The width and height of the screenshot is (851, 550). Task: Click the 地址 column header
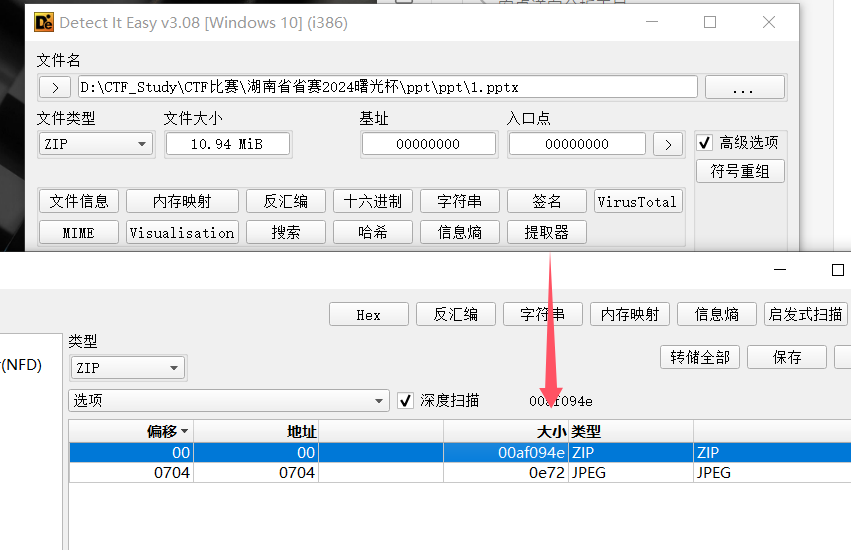click(x=256, y=432)
